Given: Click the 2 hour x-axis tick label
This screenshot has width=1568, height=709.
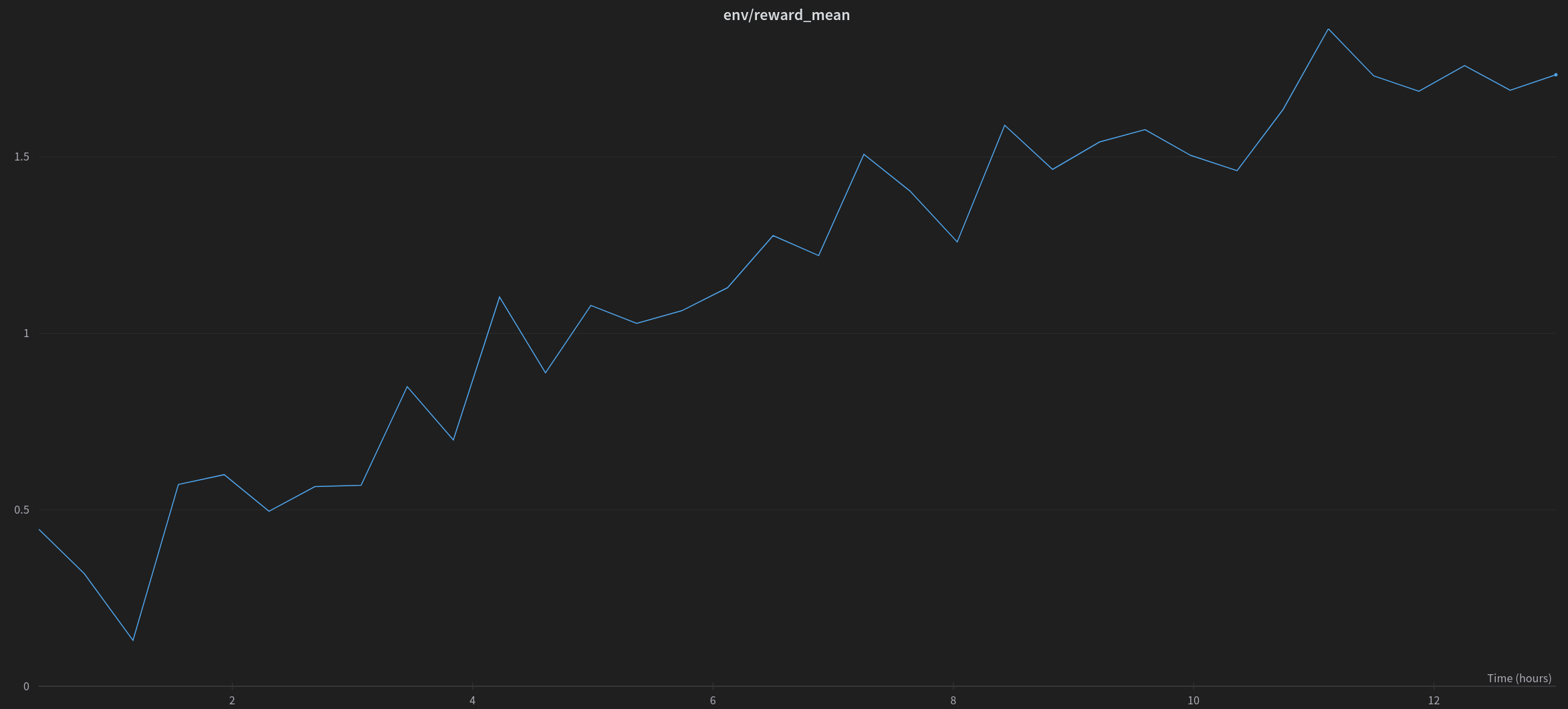Looking at the screenshot, I should (x=232, y=700).
